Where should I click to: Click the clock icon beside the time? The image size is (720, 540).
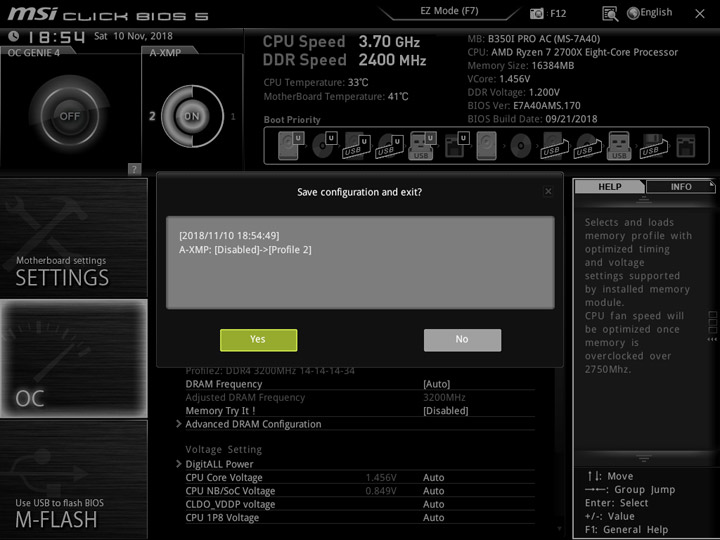pyautogui.click(x=14, y=36)
